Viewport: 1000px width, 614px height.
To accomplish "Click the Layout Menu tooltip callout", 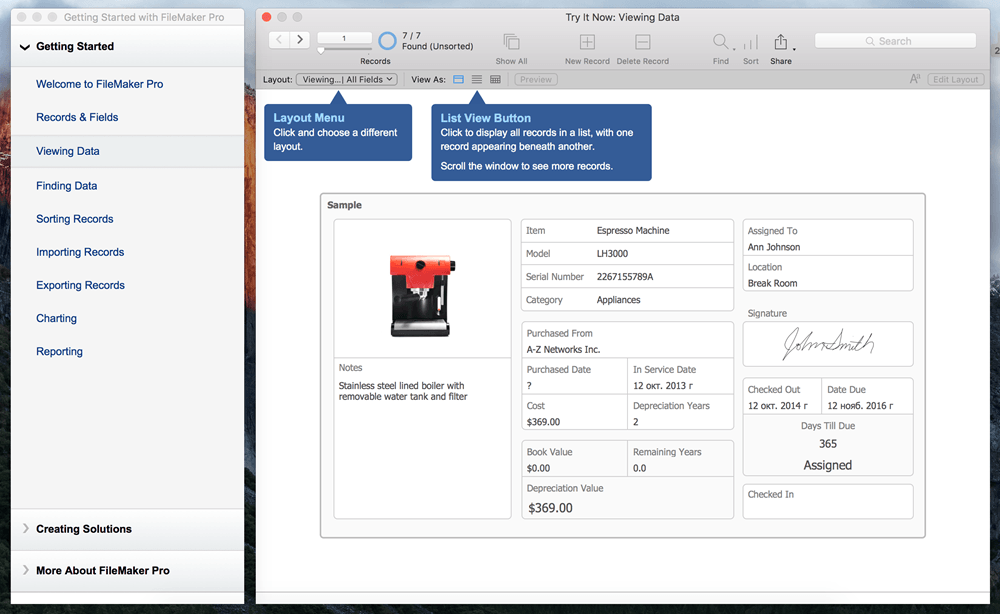I will point(338,132).
